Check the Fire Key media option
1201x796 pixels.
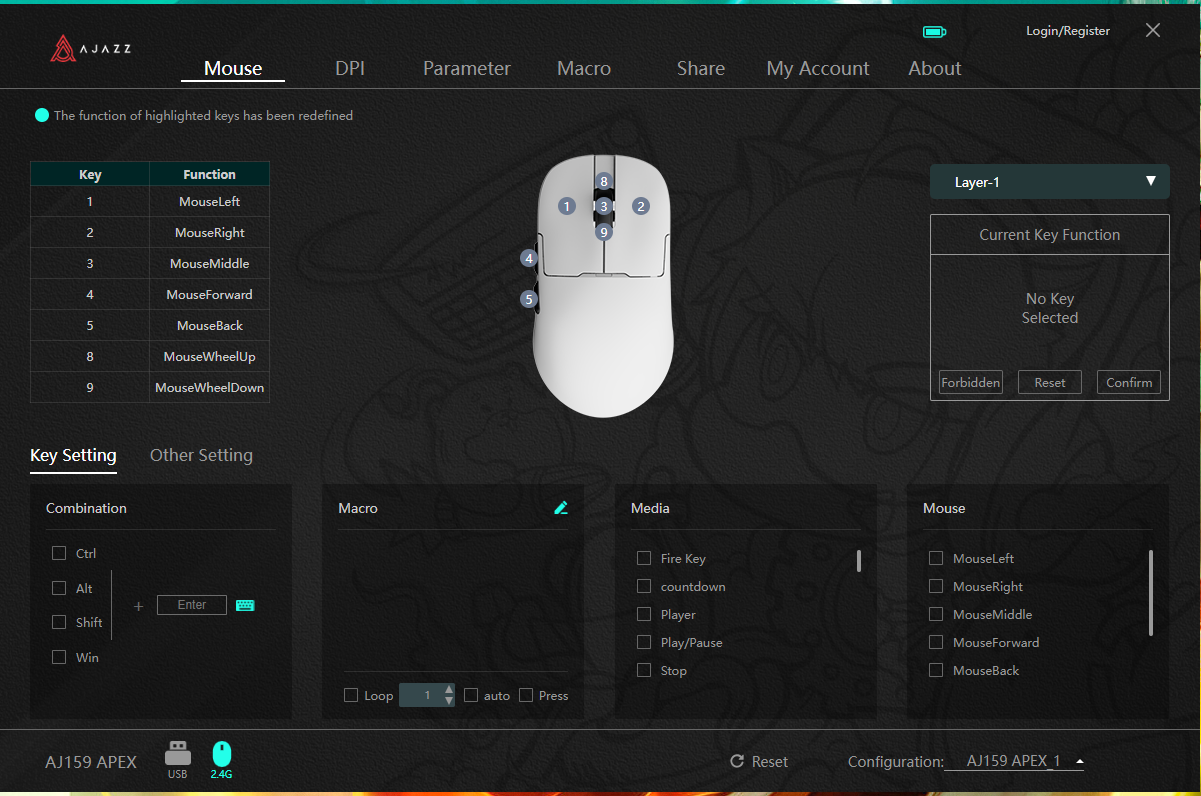(644, 558)
